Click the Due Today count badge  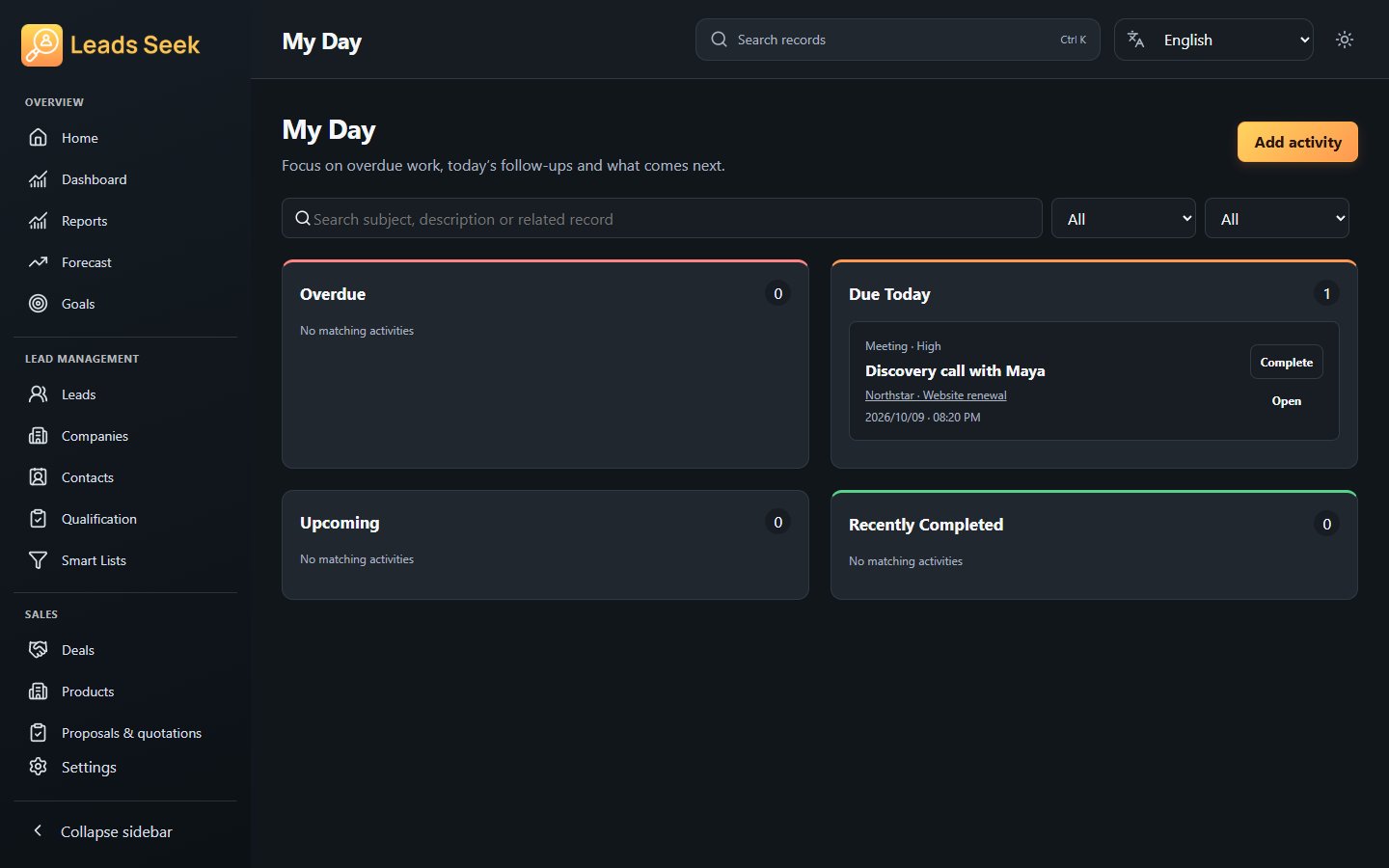[1326, 293]
